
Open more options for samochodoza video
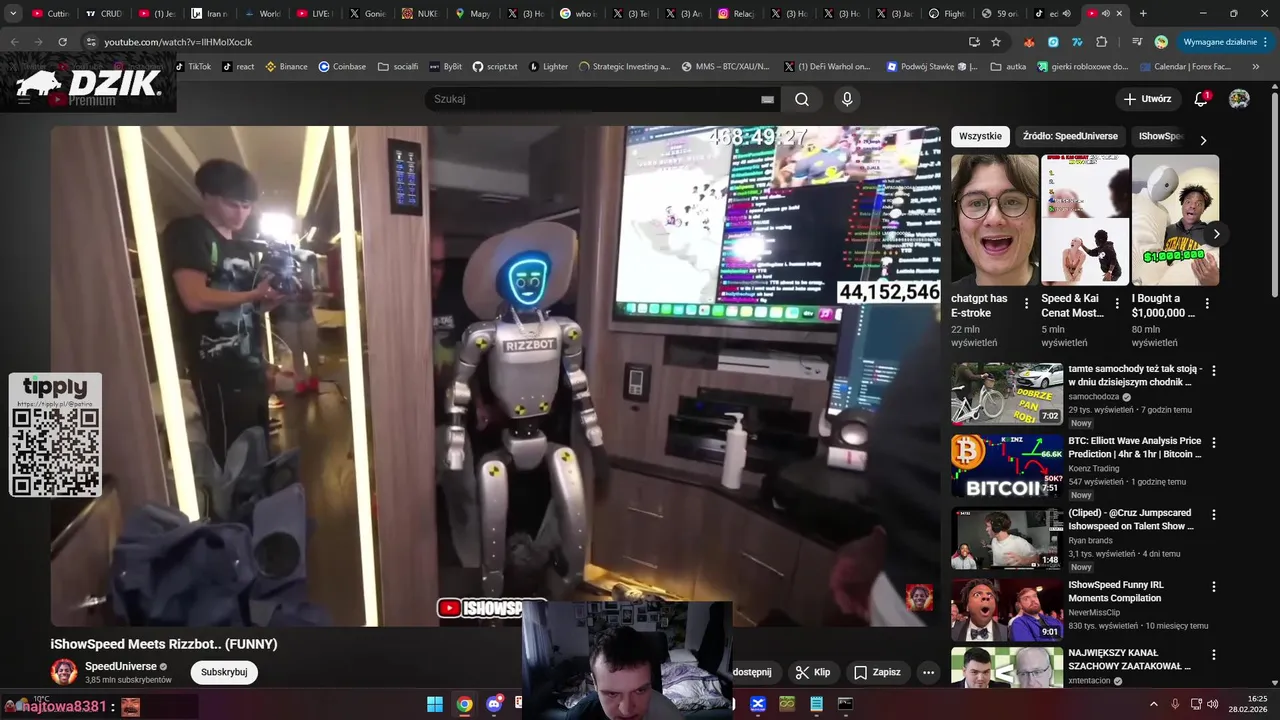tap(1214, 370)
